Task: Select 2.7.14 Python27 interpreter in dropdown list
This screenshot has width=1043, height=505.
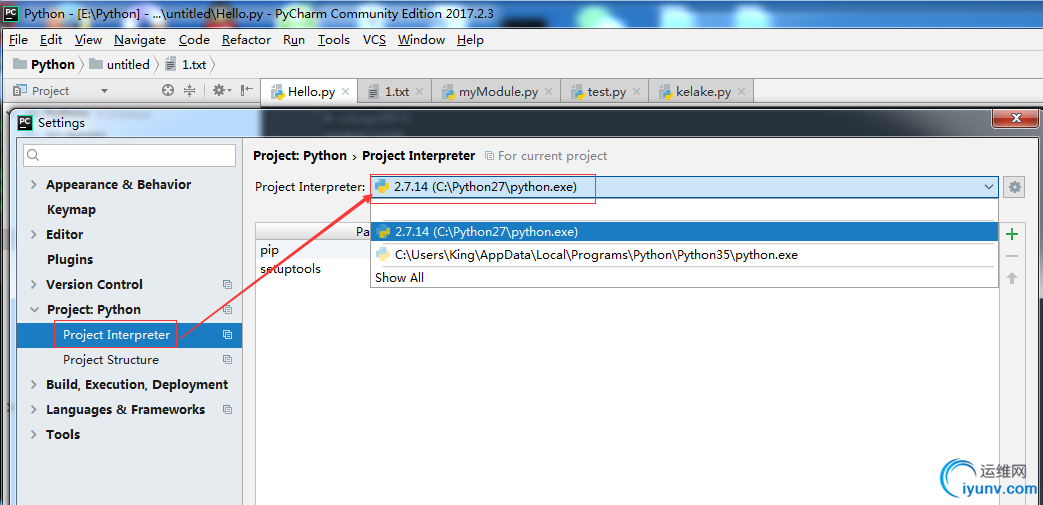Action: point(684,232)
